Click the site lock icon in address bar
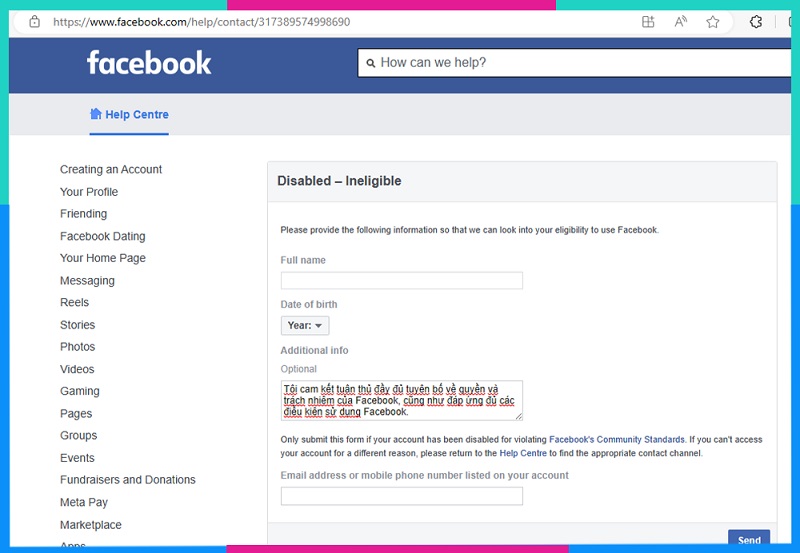 [34, 22]
